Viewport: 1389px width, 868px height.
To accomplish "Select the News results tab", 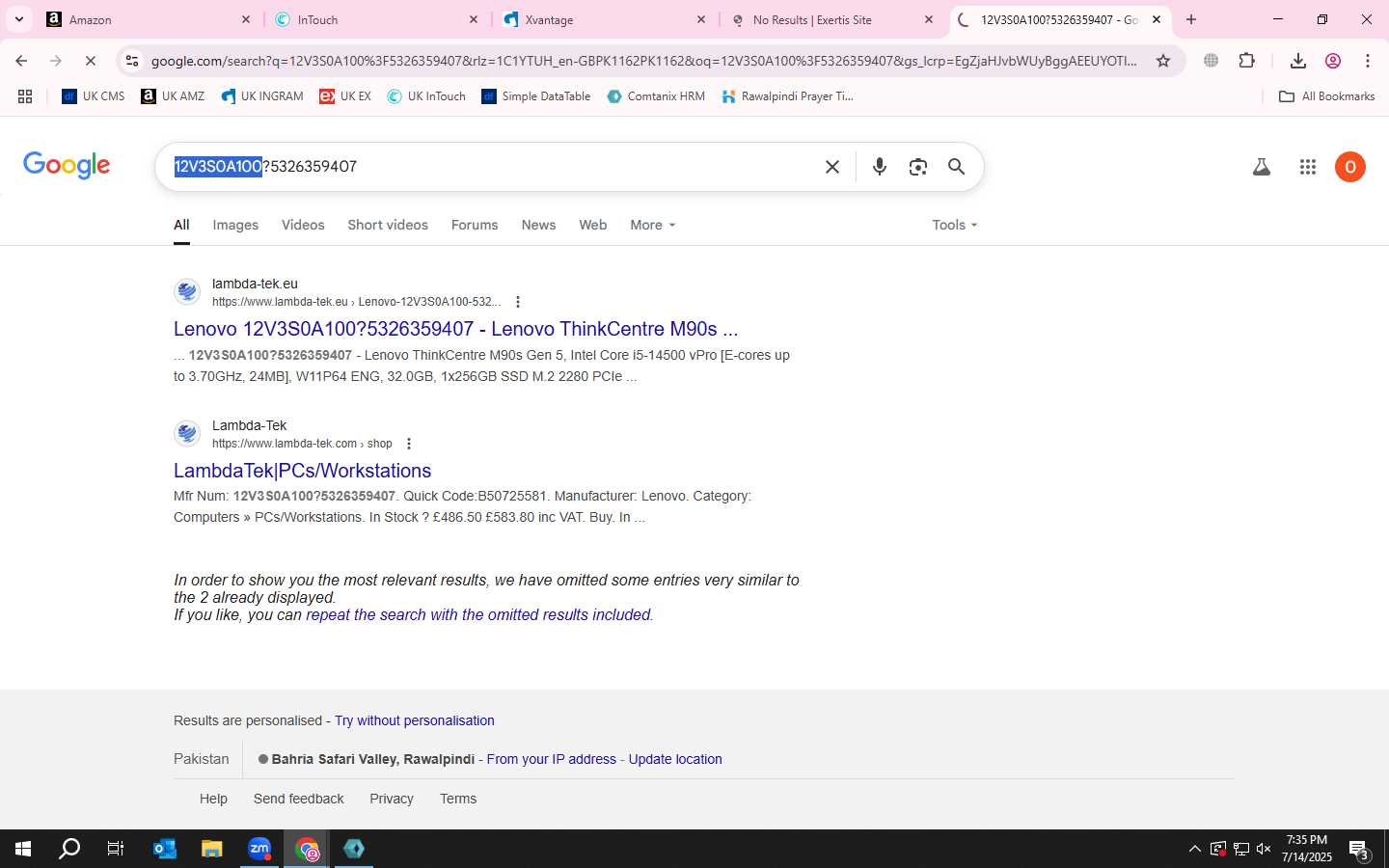I will [x=538, y=225].
